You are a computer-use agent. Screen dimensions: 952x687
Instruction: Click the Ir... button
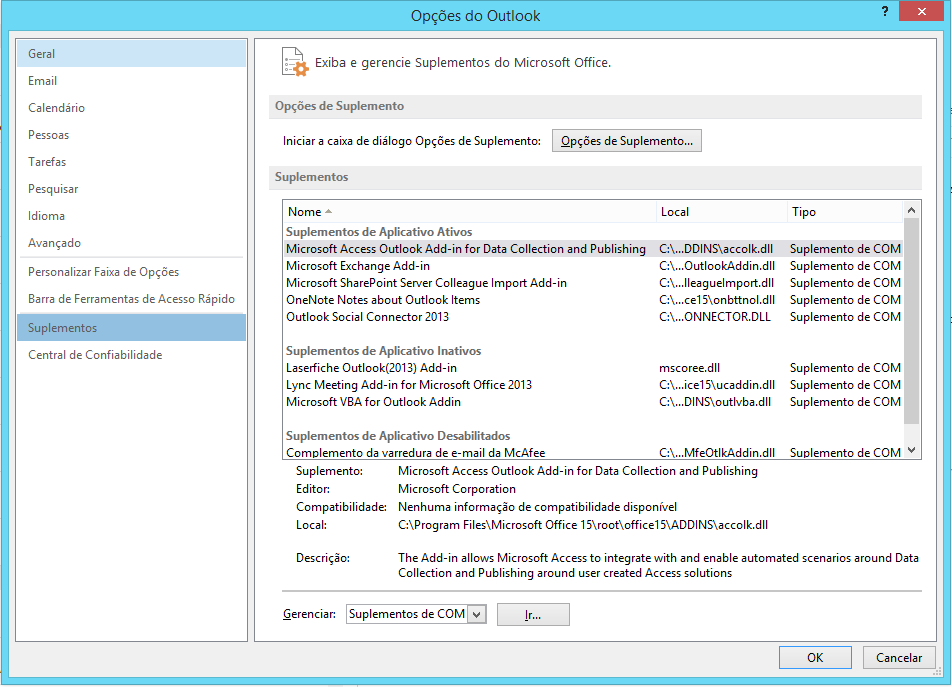[x=533, y=614]
